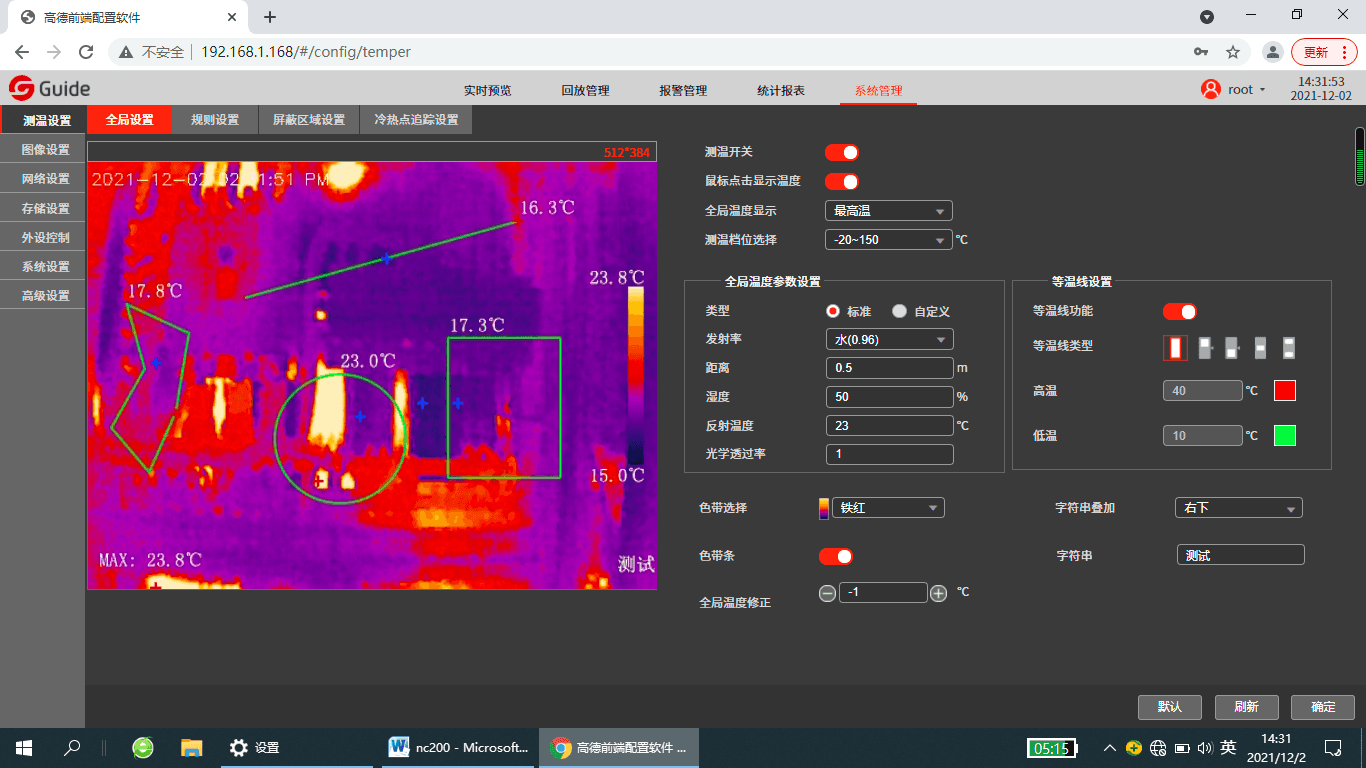Expand the 色带选择 dropdown showing 铁红
The image size is (1366, 768).
coord(888,508)
